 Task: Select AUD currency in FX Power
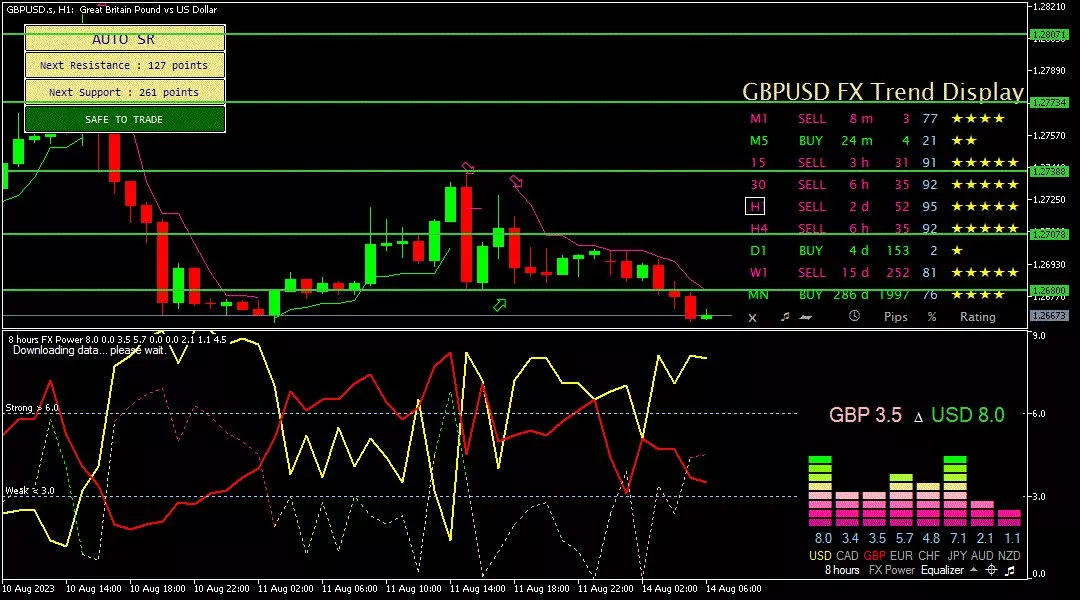(982, 555)
